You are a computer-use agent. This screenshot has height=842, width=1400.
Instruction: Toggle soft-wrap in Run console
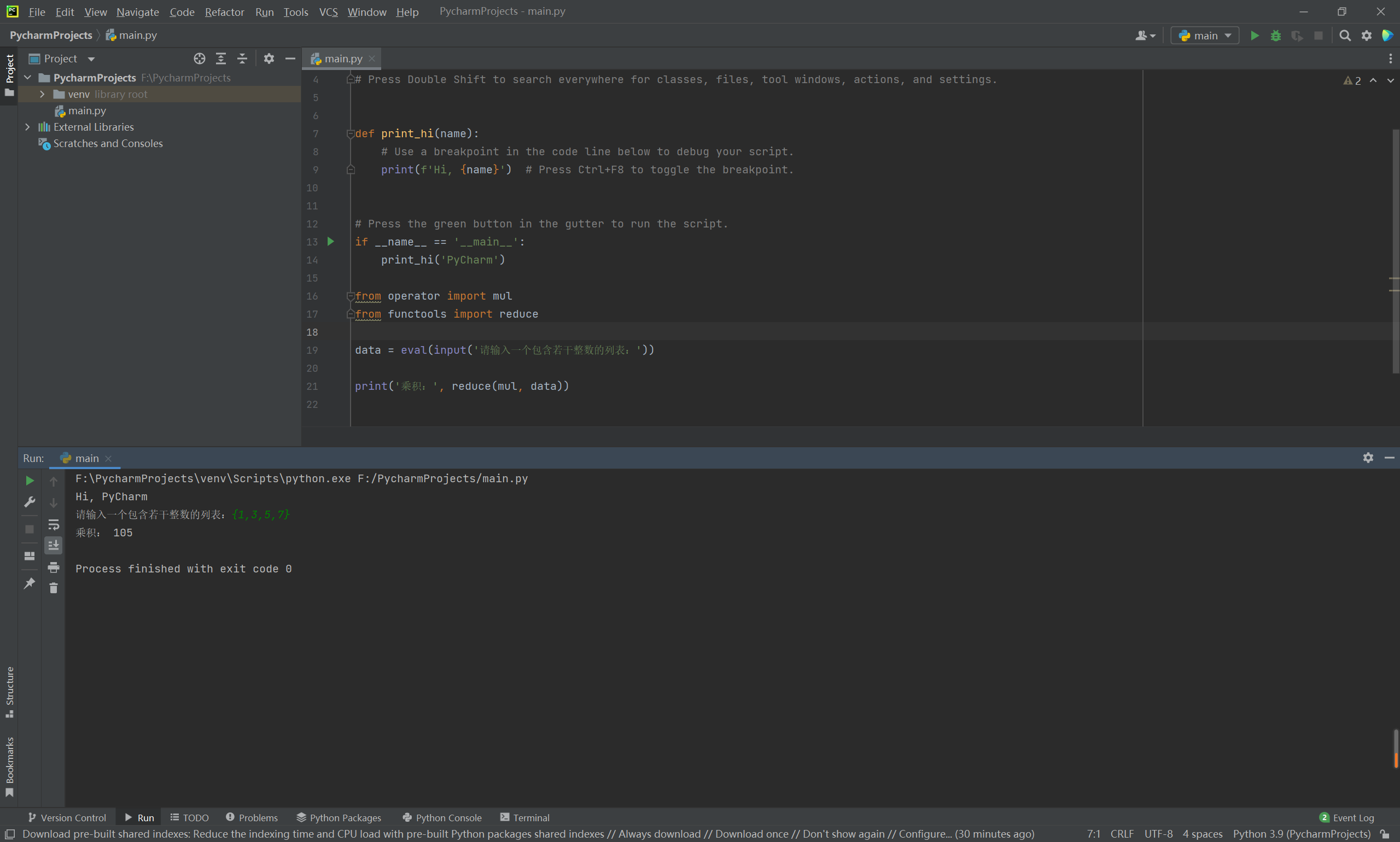[54, 524]
